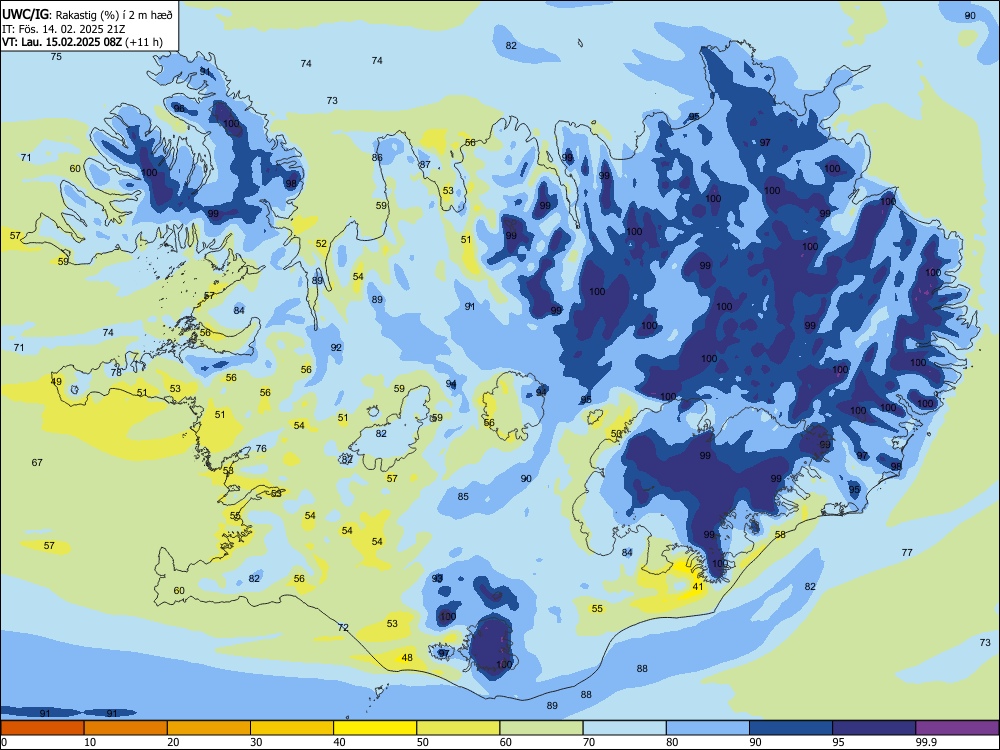Pick the pale yellow 50–60 legend swatch
This screenshot has height=750, width=1000.
(458, 728)
